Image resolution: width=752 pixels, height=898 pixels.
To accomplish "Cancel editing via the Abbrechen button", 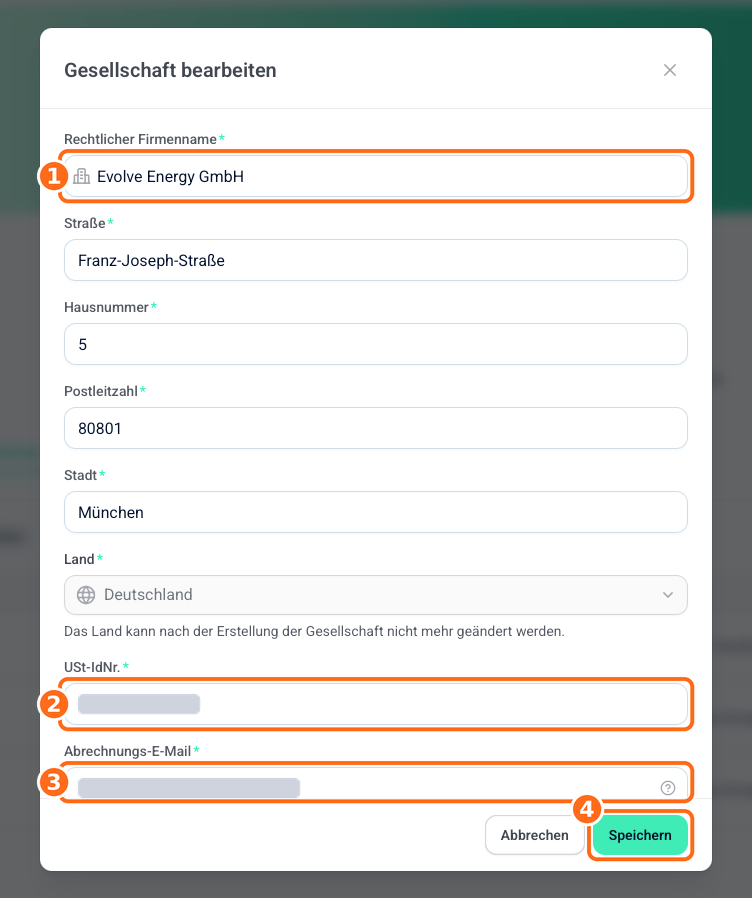I will tap(534, 835).
